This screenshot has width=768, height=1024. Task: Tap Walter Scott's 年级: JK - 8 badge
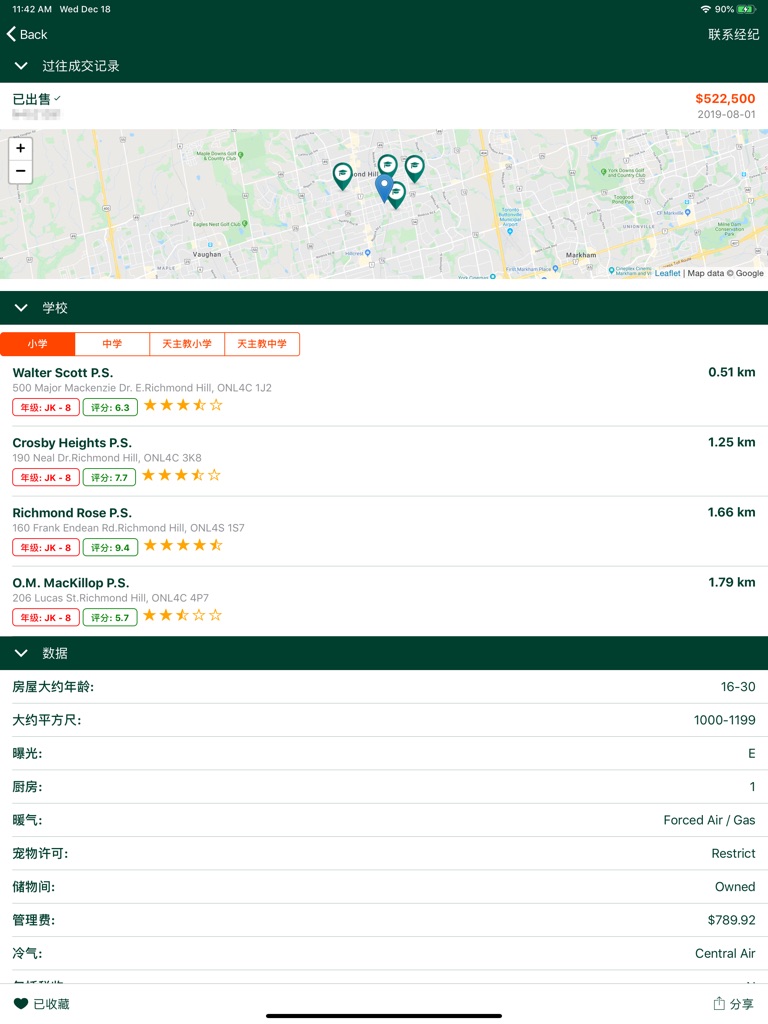[46, 408]
